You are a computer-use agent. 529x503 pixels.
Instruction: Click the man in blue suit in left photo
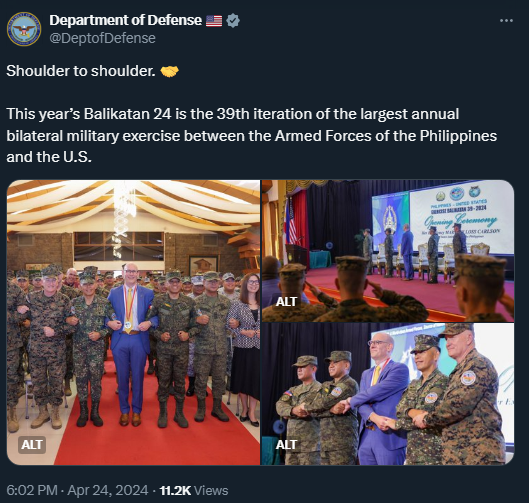(x=130, y=344)
